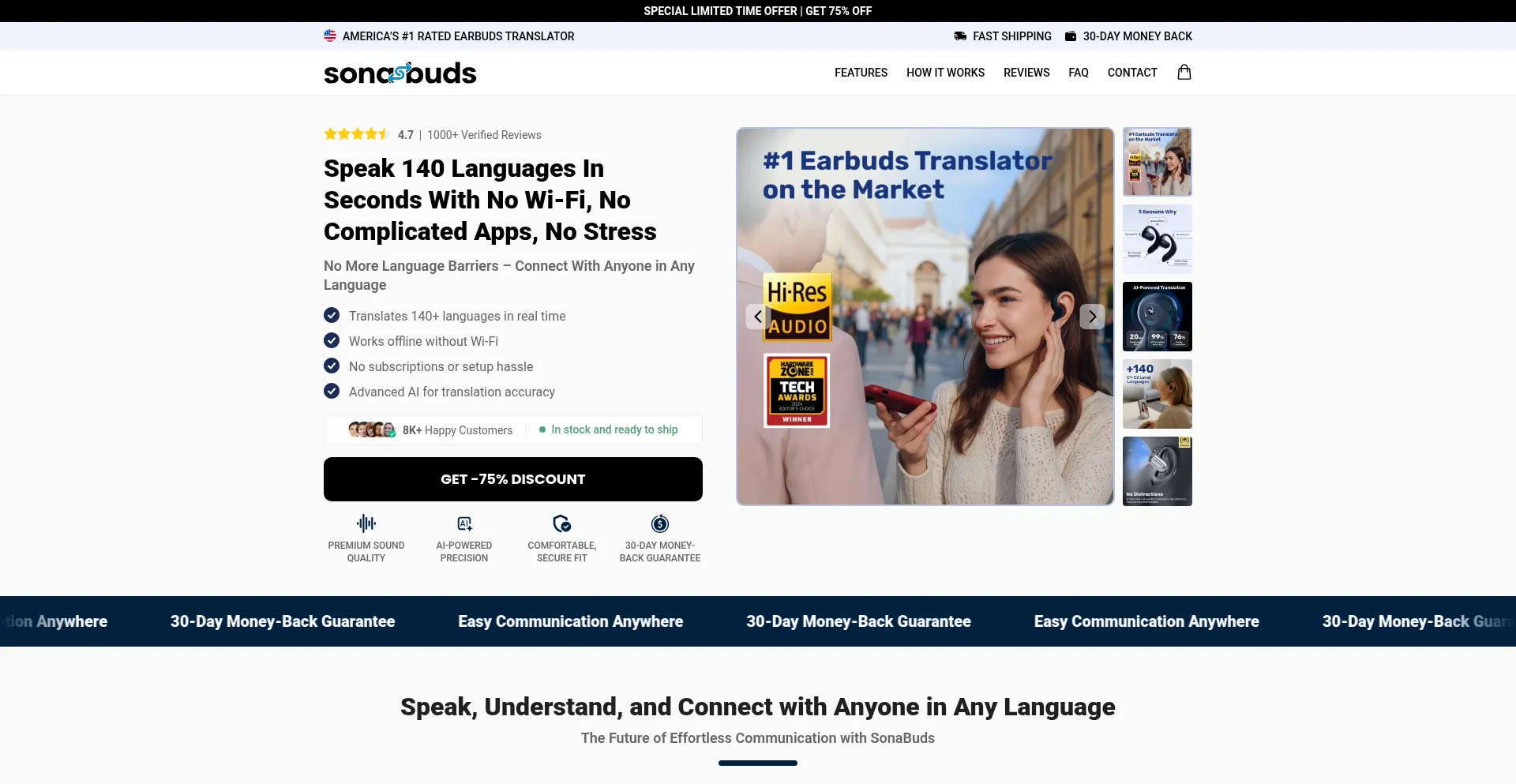This screenshot has width=1516, height=784.
Task: Click the 'Speak 140 Languages In Seconds' headline
Action: (490, 200)
